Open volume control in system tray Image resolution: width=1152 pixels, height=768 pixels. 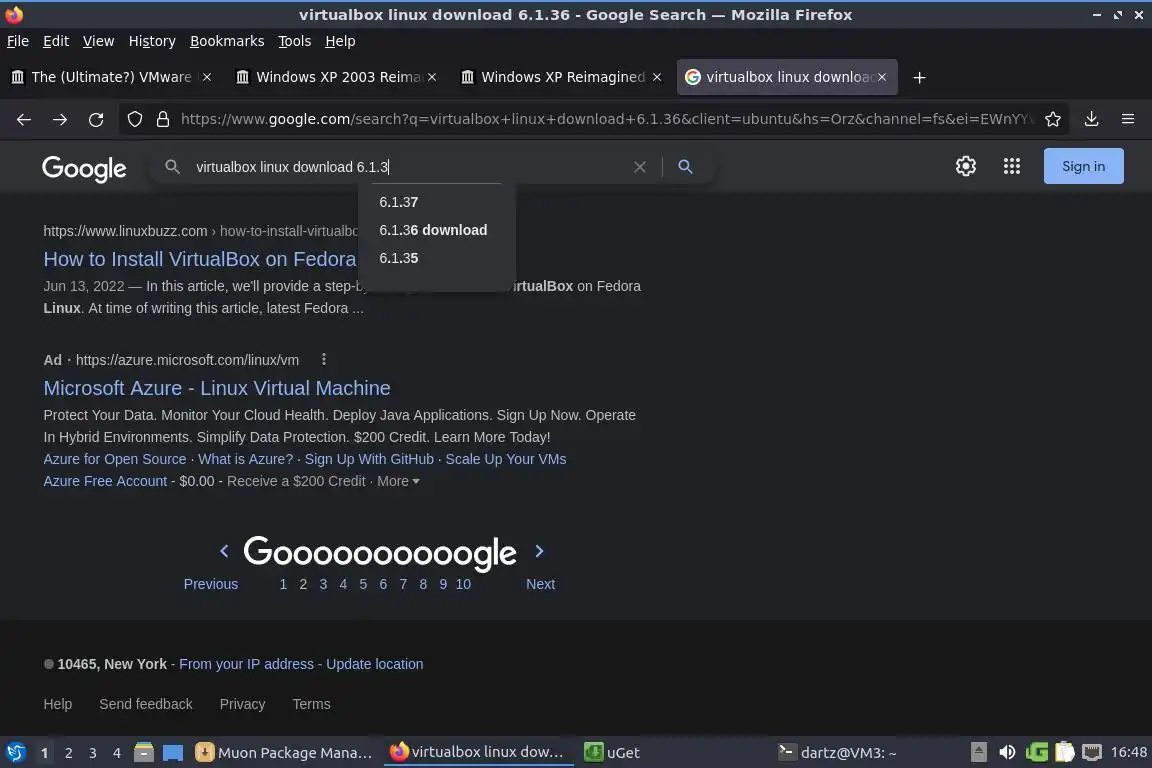(x=1007, y=752)
